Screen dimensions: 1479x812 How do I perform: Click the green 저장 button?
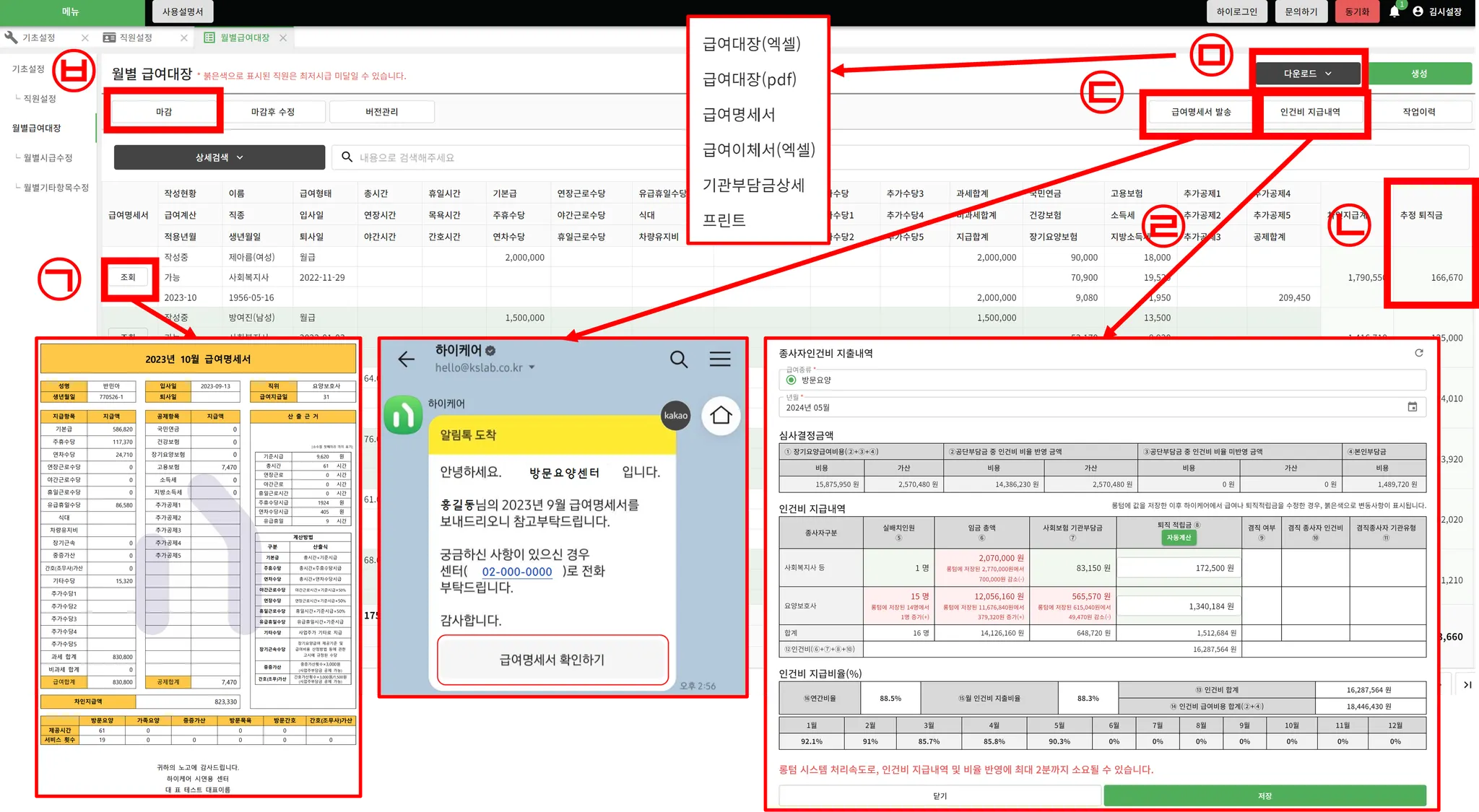point(1264,795)
